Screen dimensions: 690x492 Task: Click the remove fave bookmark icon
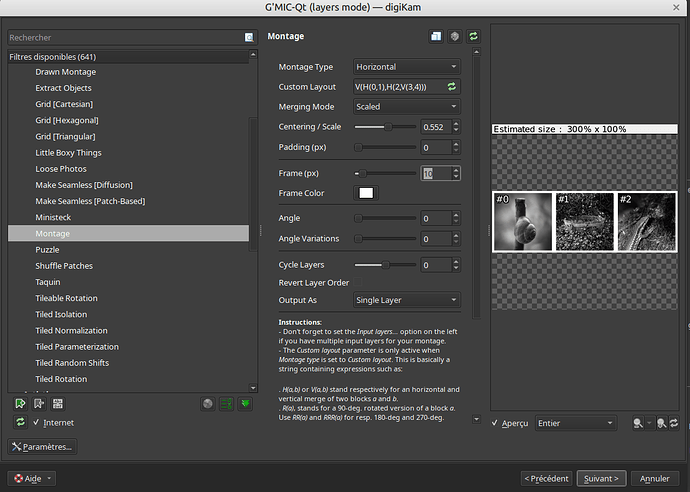[x=39, y=404]
